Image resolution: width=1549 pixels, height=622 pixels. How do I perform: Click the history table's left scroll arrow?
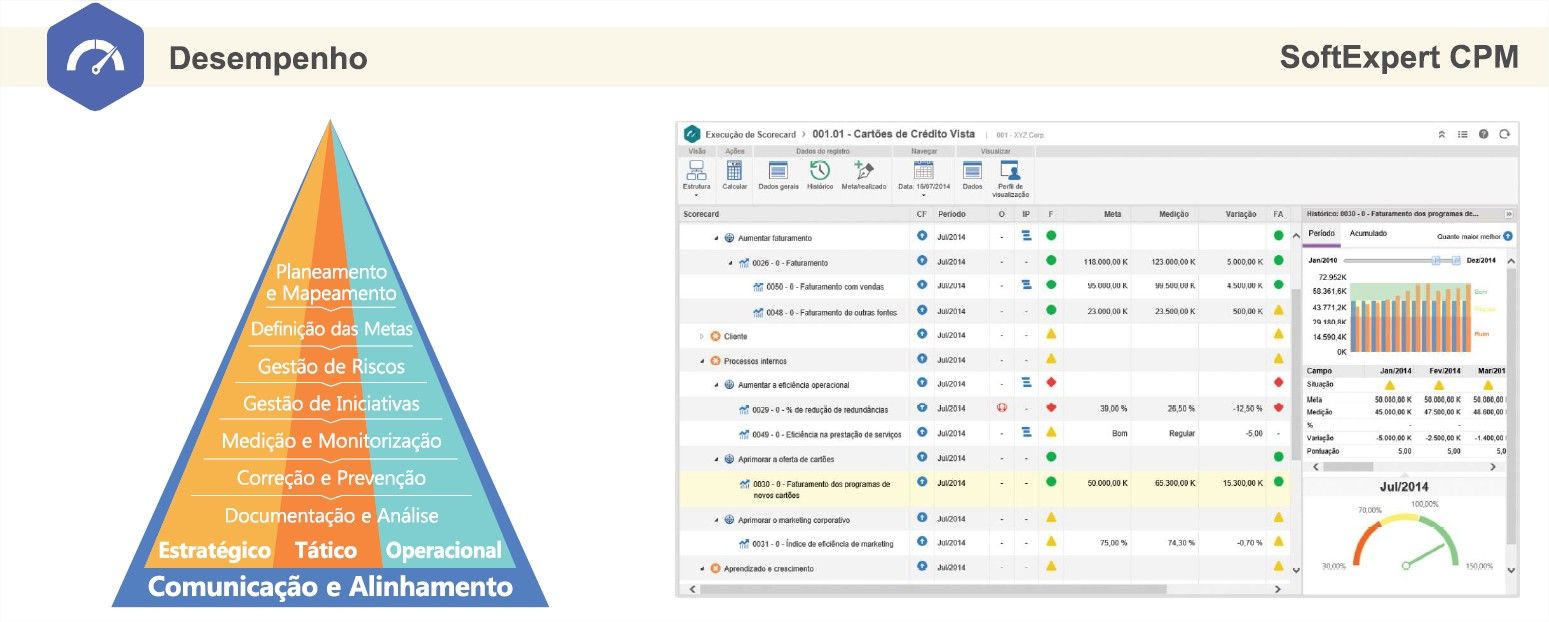coord(1315,466)
